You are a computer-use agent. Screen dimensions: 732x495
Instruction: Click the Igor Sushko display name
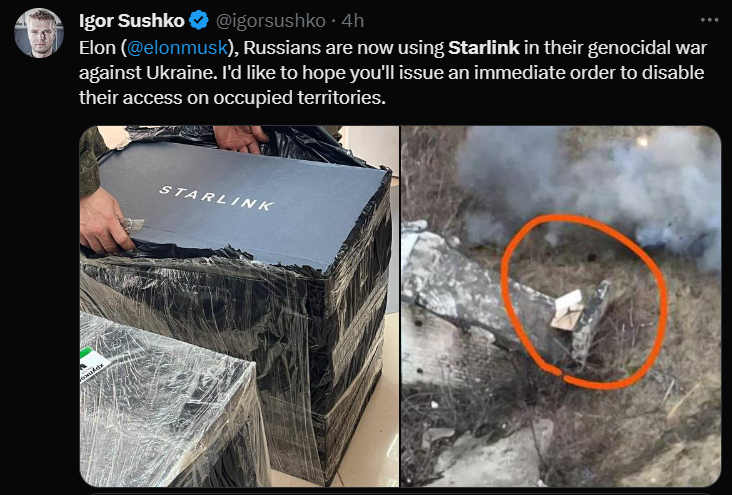click(132, 21)
